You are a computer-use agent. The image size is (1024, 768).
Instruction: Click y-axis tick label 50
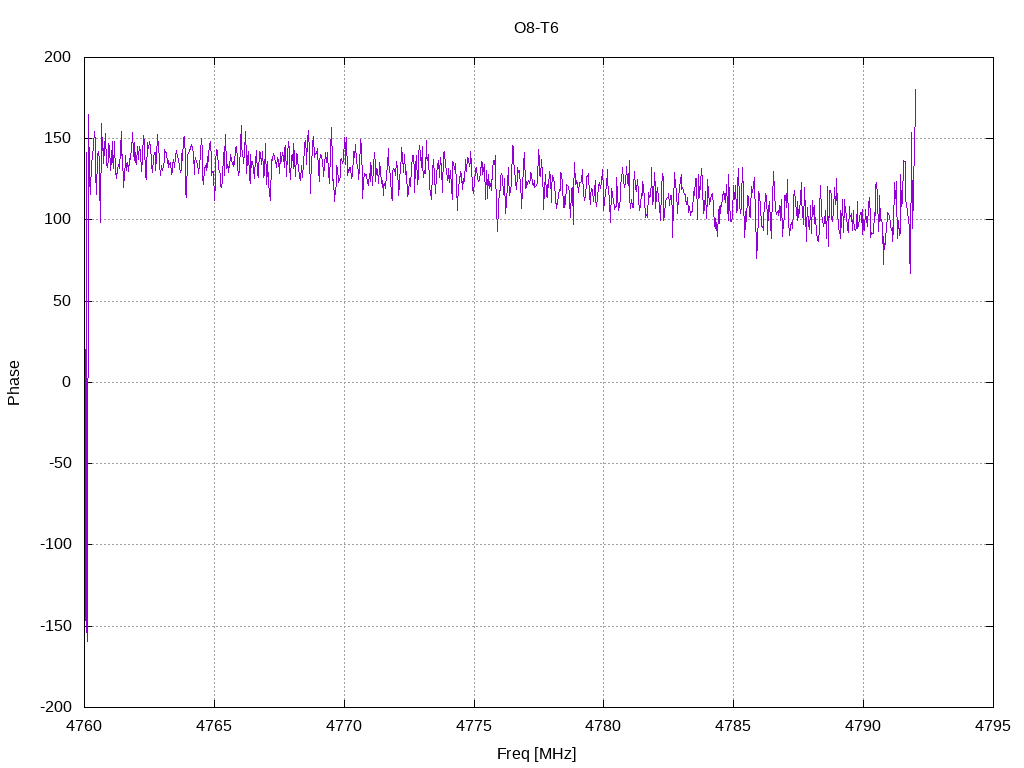(x=62, y=301)
